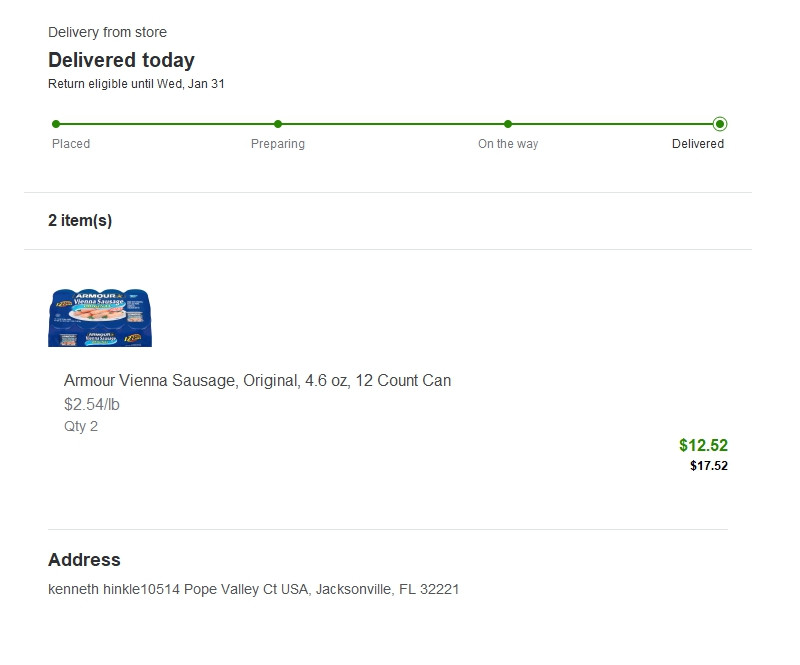Select the Placed status label
Image resolution: width=800 pixels, height=665 pixels.
coord(71,144)
